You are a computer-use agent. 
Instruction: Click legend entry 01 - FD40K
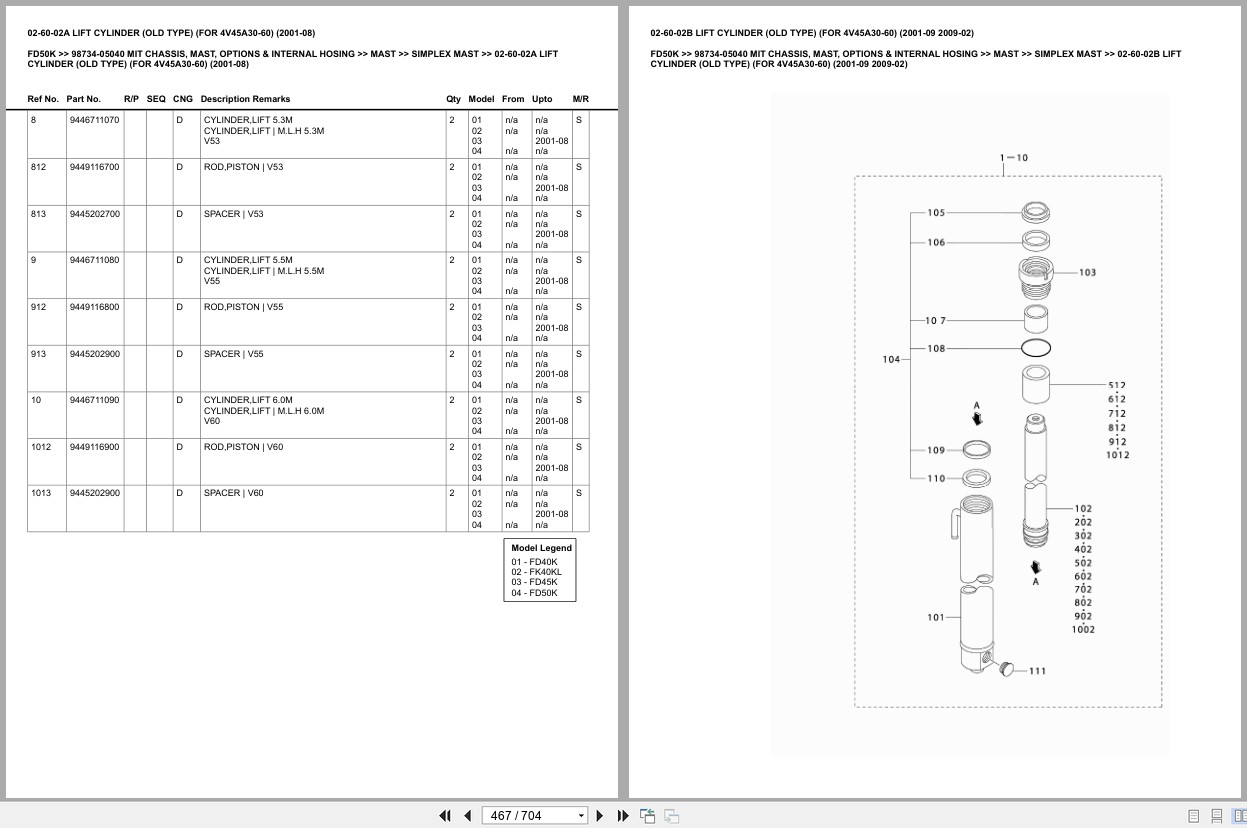534,562
